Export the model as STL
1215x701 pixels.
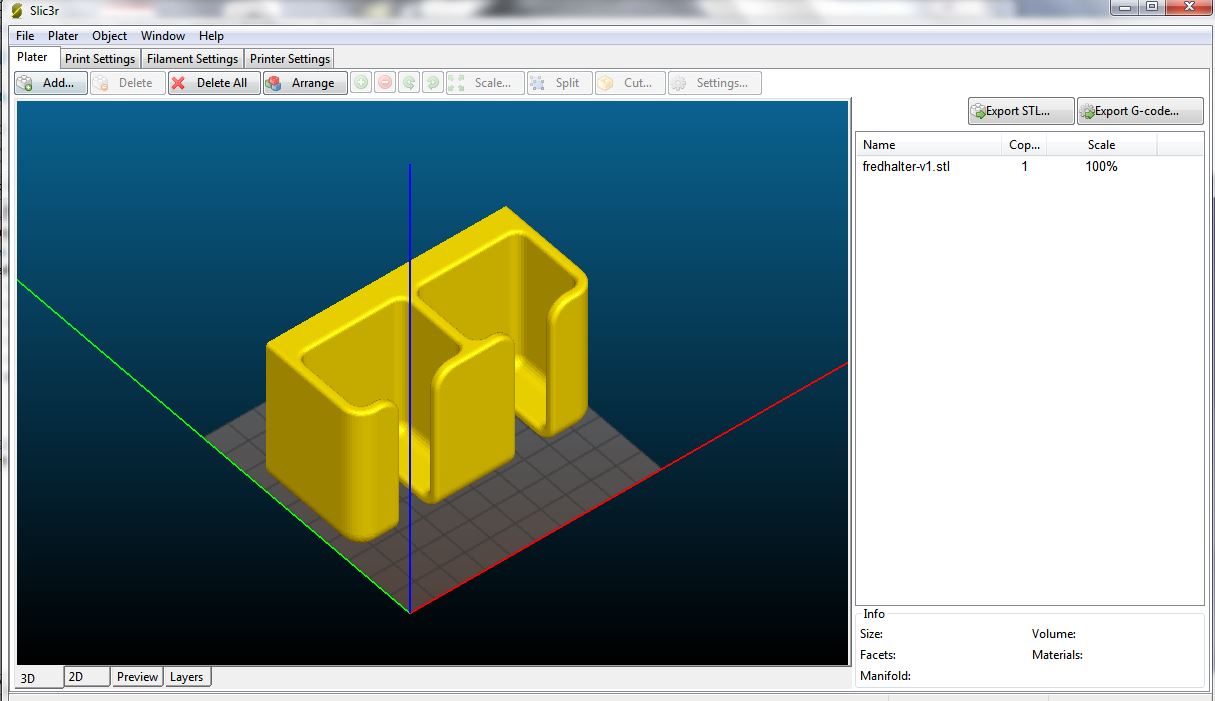[1020, 111]
